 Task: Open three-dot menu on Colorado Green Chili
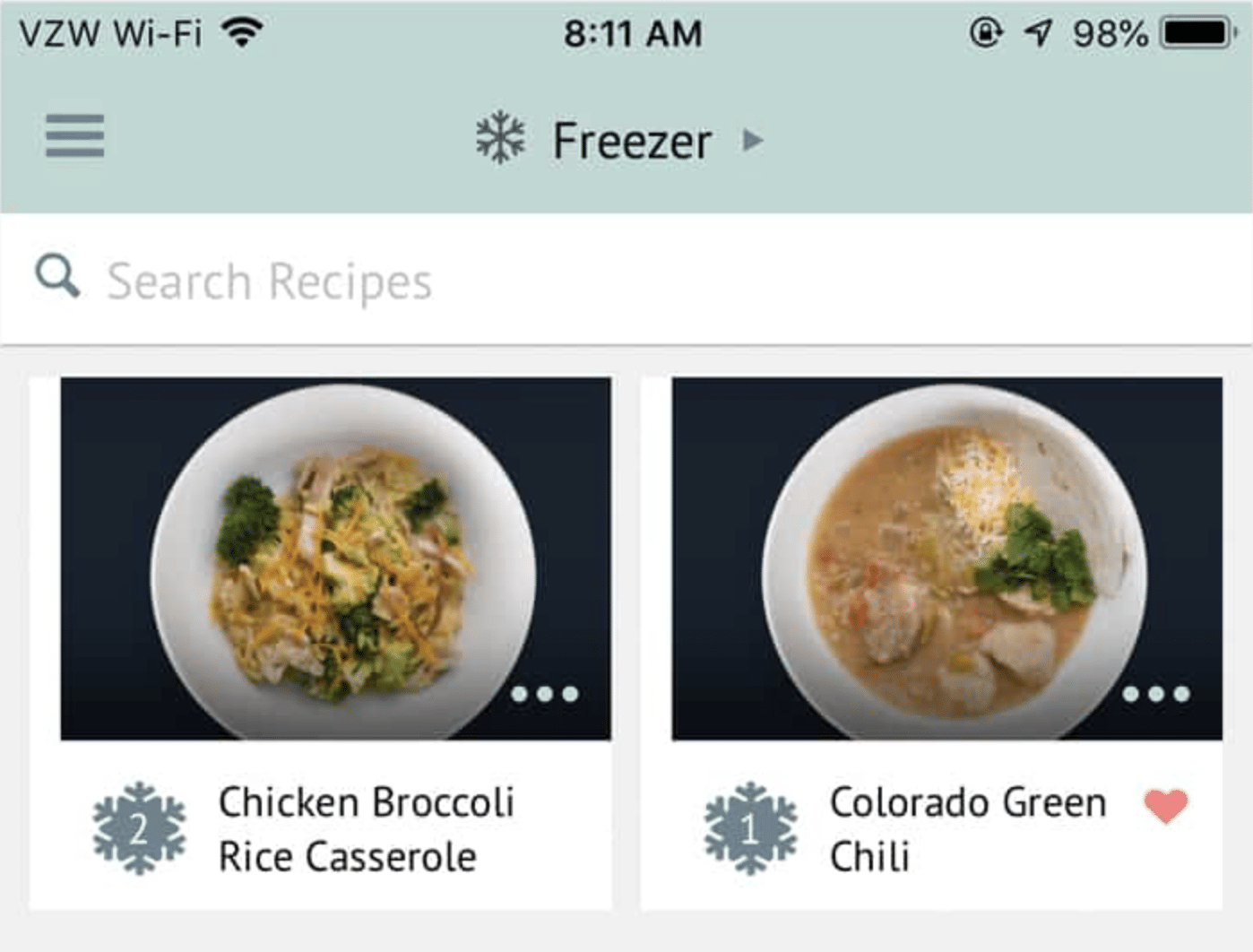pos(1155,694)
